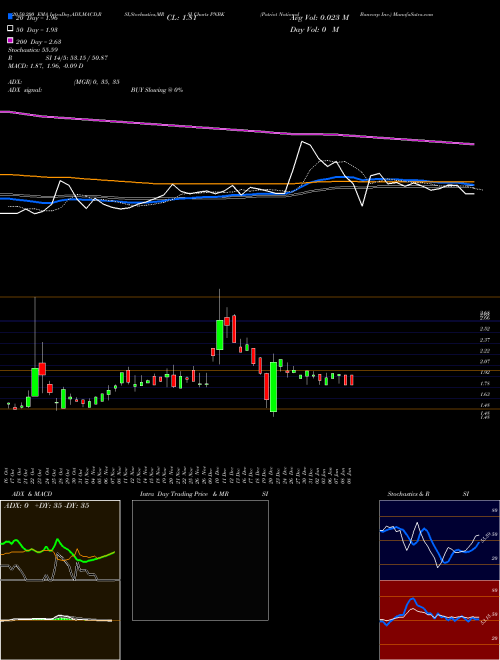The width and height of the screenshot is (500, 660).
Task: Click the 'ADX signal:' label
Action: point(25,90)
